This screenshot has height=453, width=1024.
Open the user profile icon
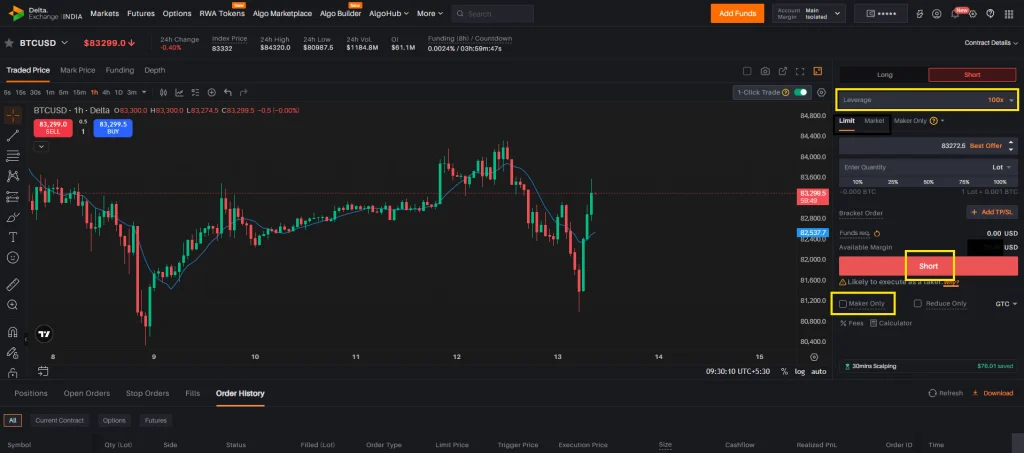coord(937,14)
